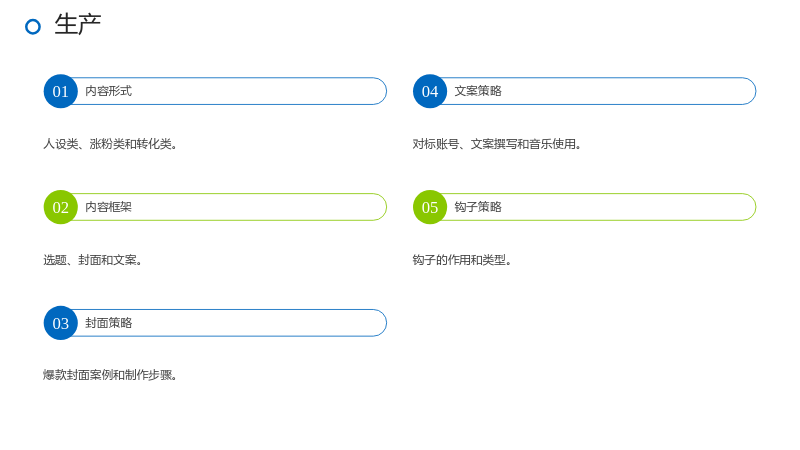Click the rounded right end of 封面策略 bar
800x450 pixels.
pos(379,323)
